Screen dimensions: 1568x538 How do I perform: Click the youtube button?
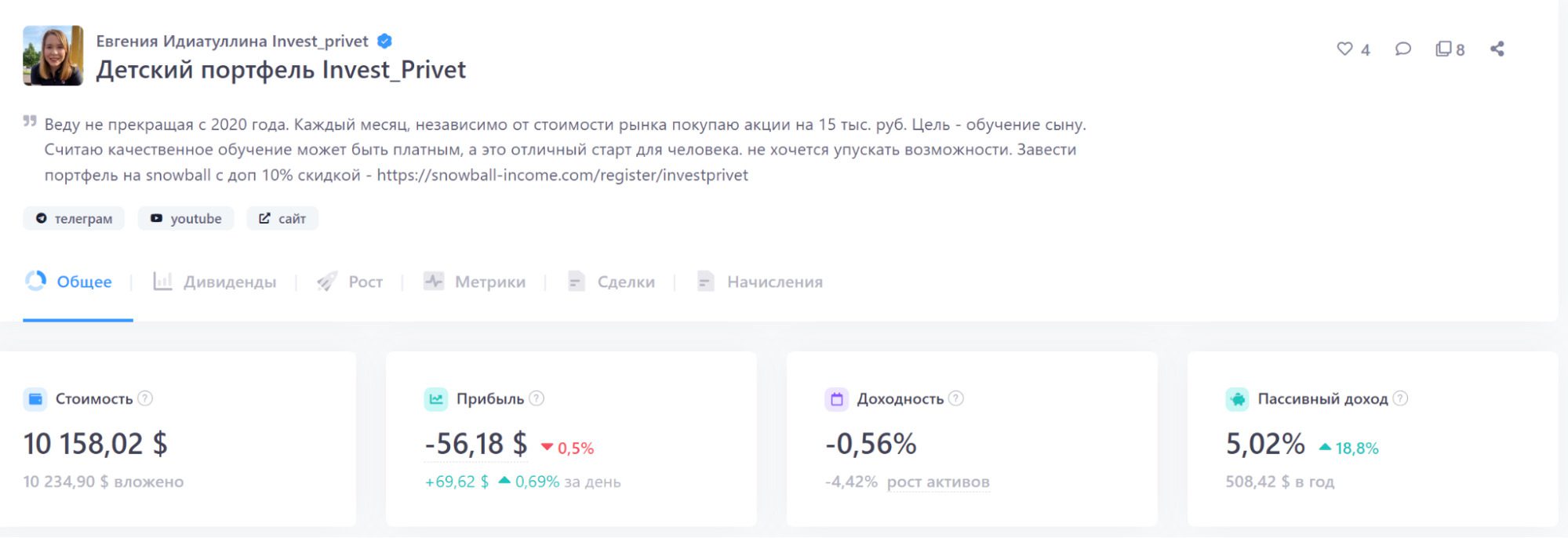tap(186, 219)
